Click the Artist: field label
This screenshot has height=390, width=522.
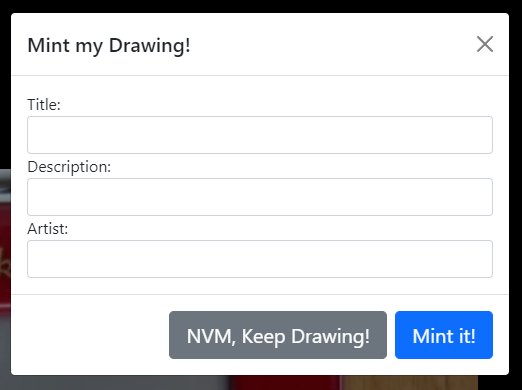point(48,229)
